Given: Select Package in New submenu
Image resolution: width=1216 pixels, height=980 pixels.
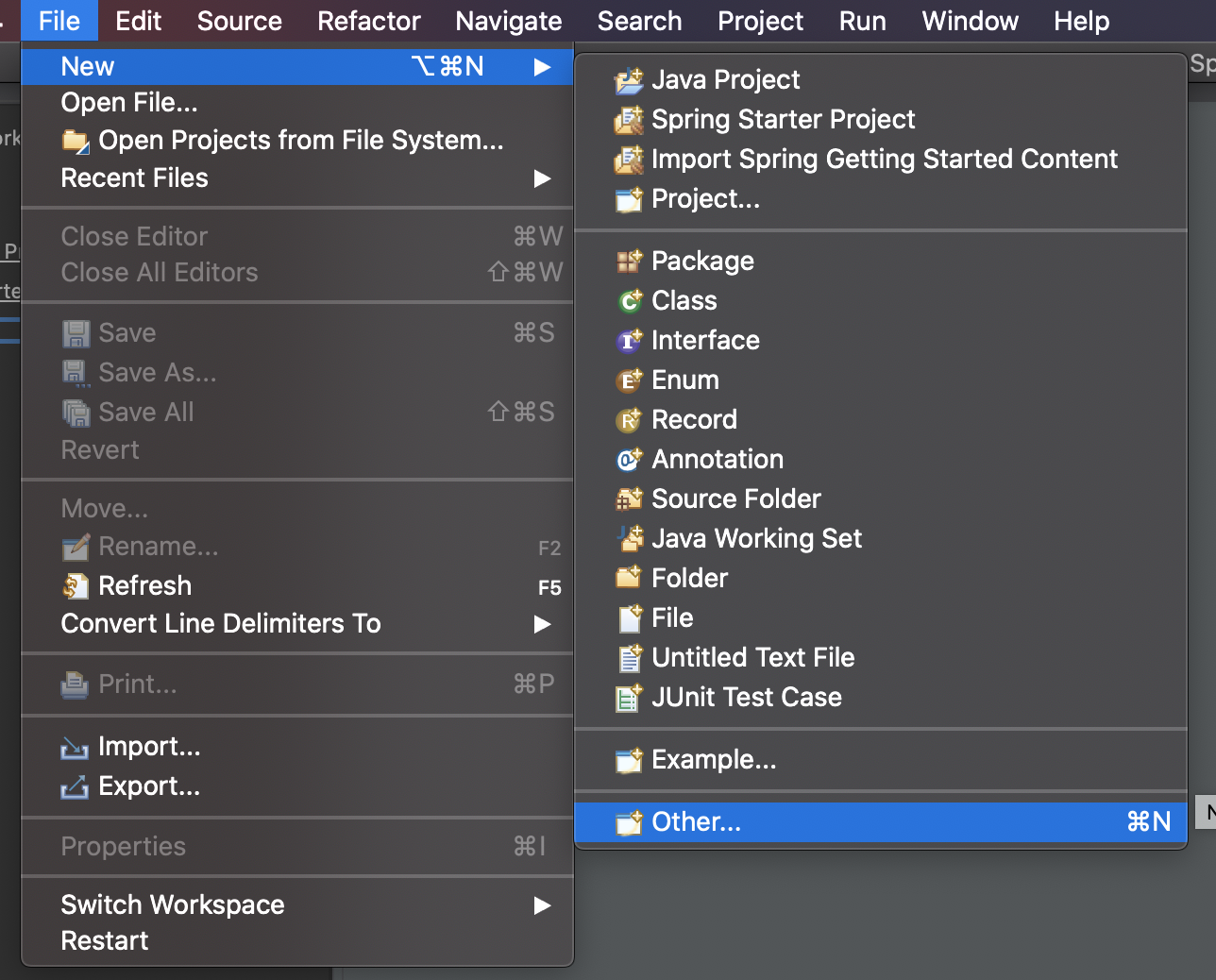Looking at the screenshot, I should click(x=703, y=262).
